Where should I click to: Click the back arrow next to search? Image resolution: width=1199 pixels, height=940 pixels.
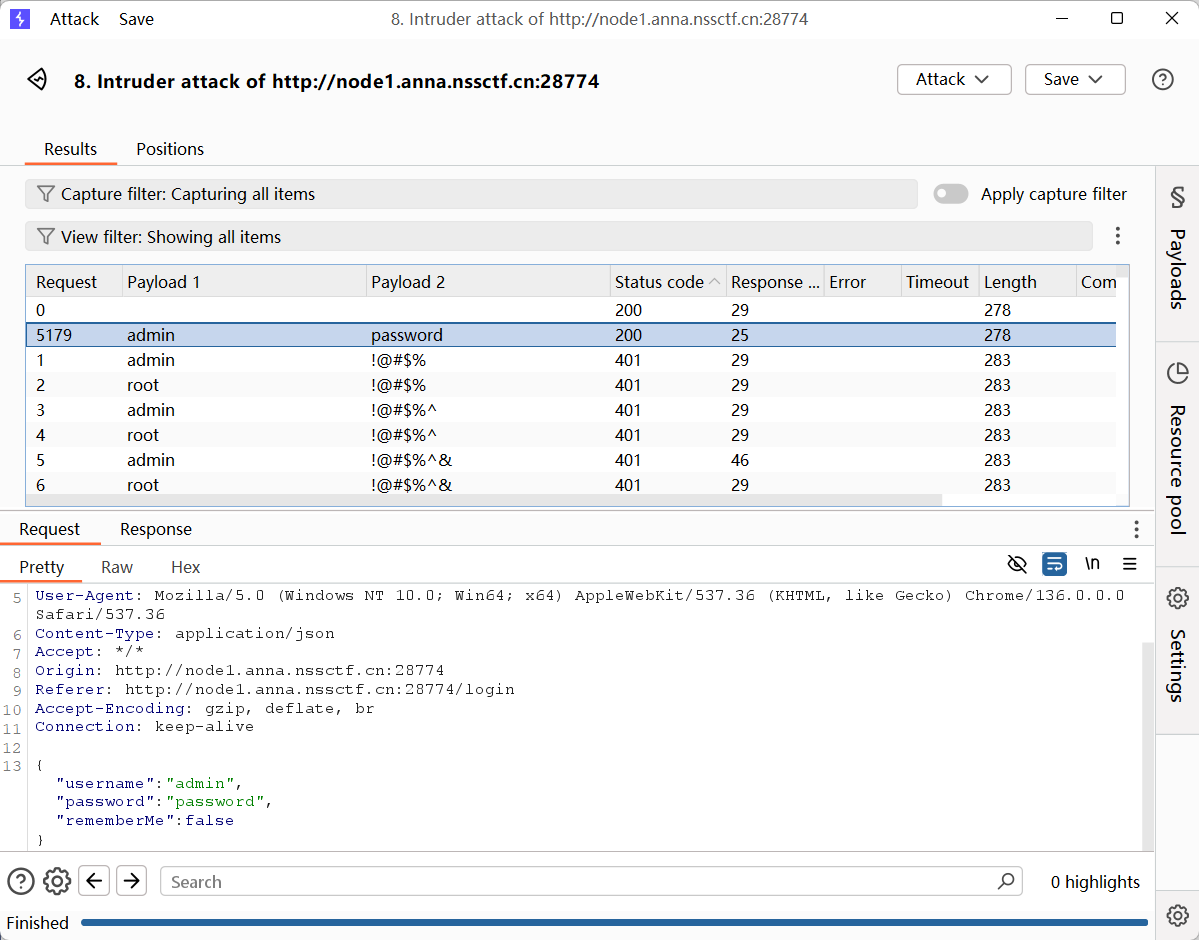[x=94, y=881]
